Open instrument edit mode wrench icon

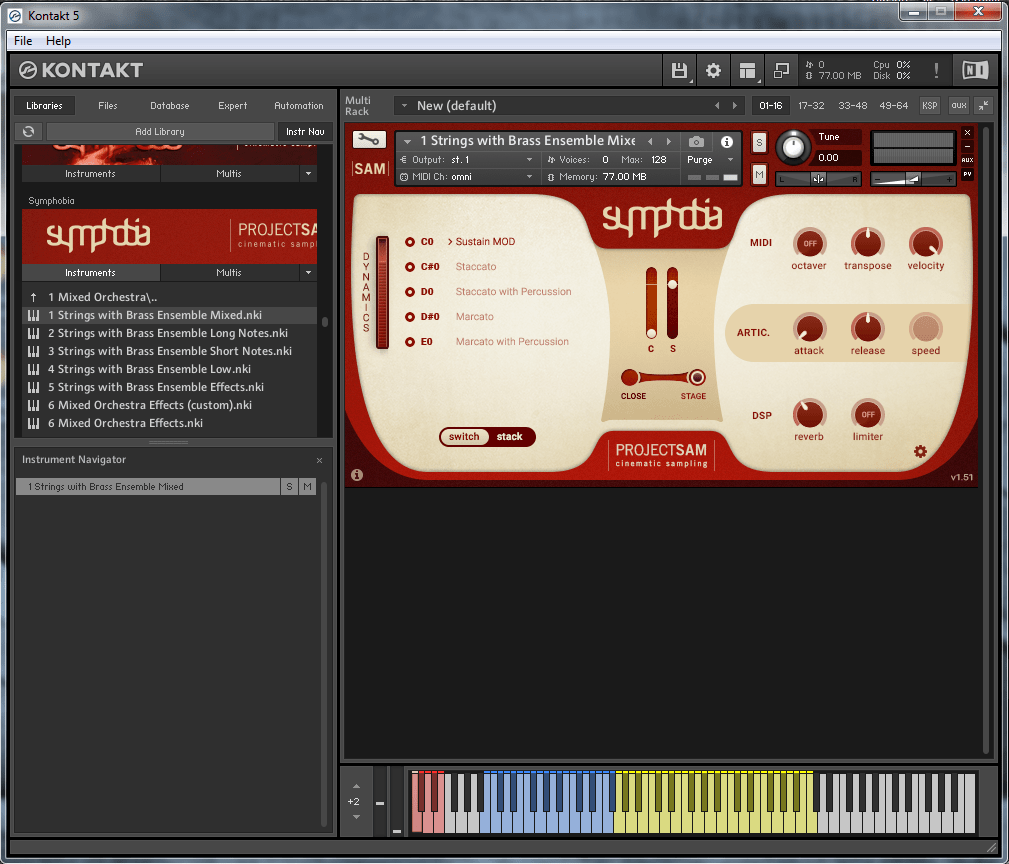tap(369, 139)
